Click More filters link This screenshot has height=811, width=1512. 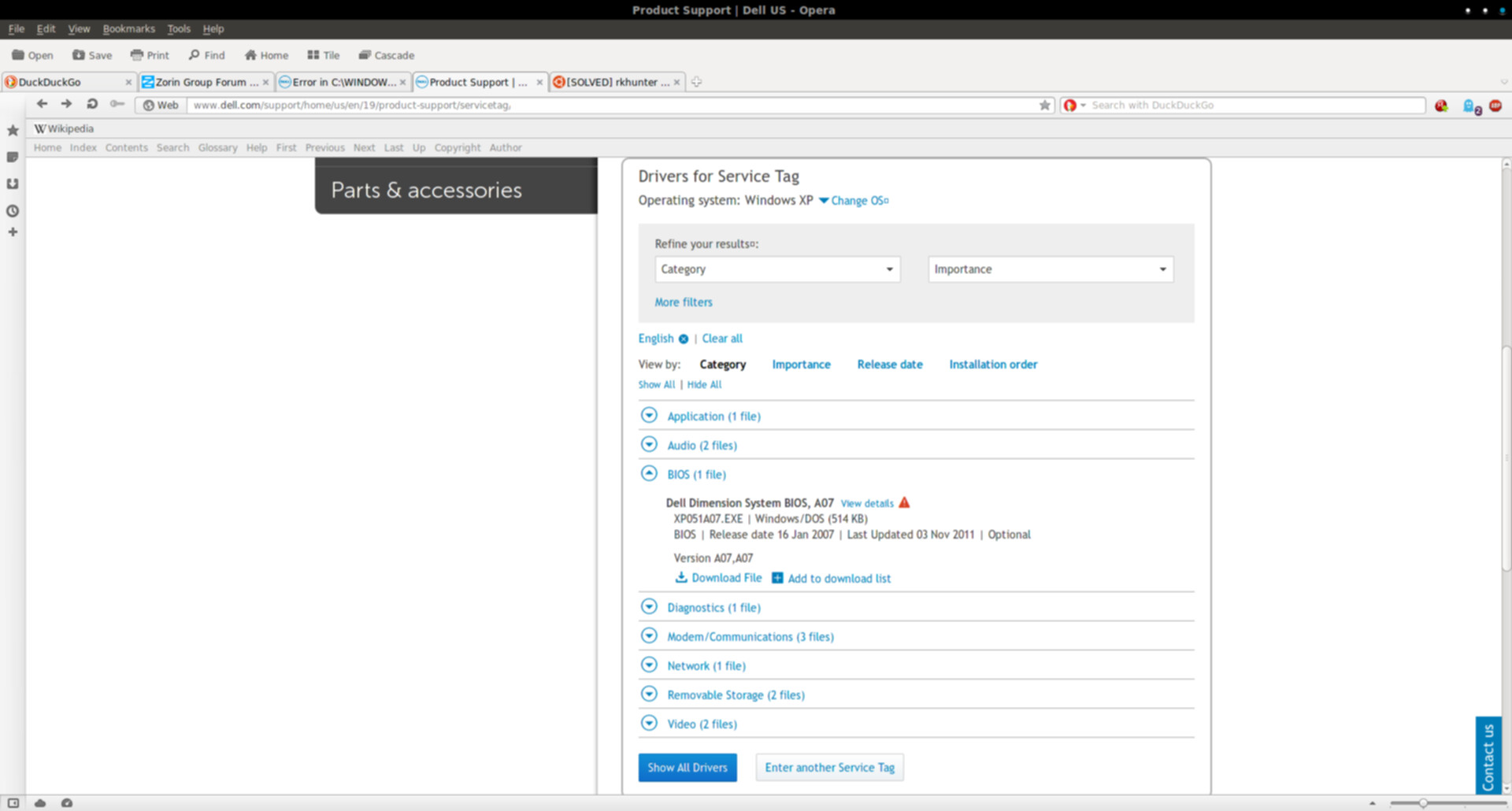point(684,302)
